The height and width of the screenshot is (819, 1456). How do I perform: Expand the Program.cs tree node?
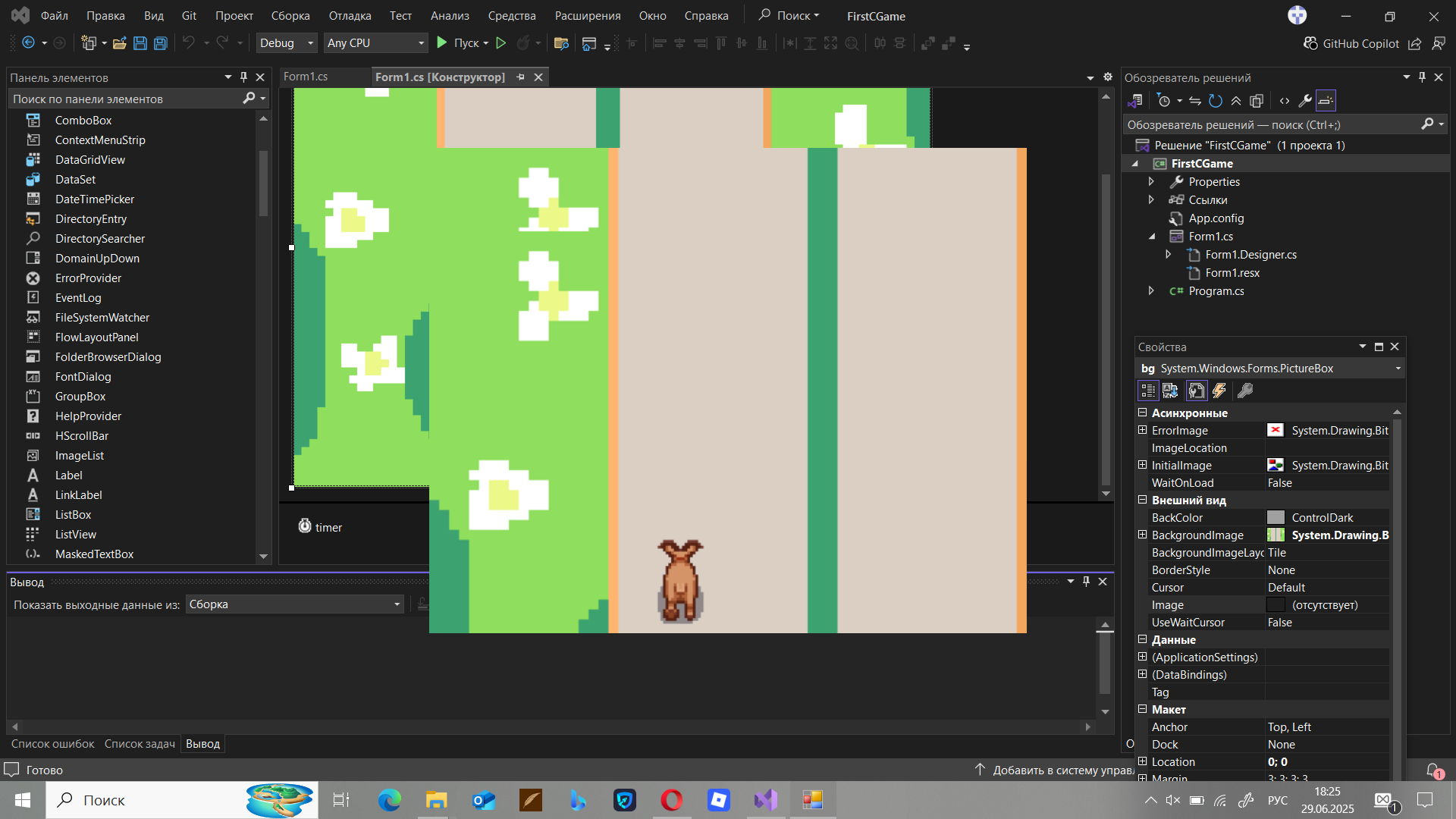point(1151,291)
